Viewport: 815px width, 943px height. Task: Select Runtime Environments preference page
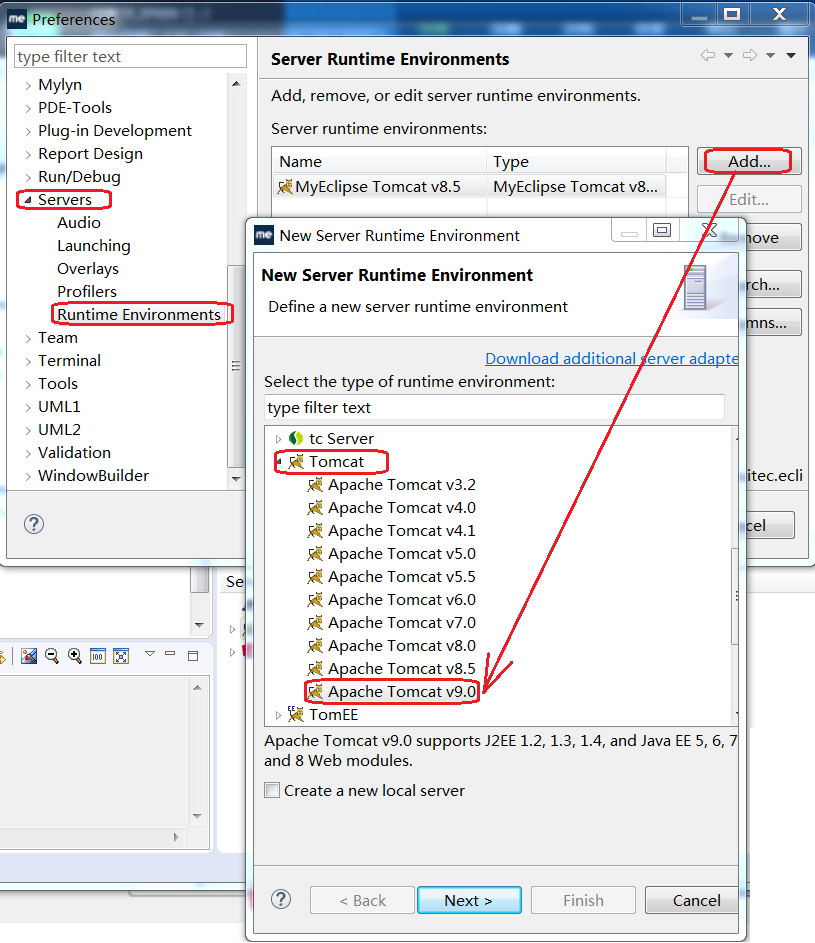[139, 315]
